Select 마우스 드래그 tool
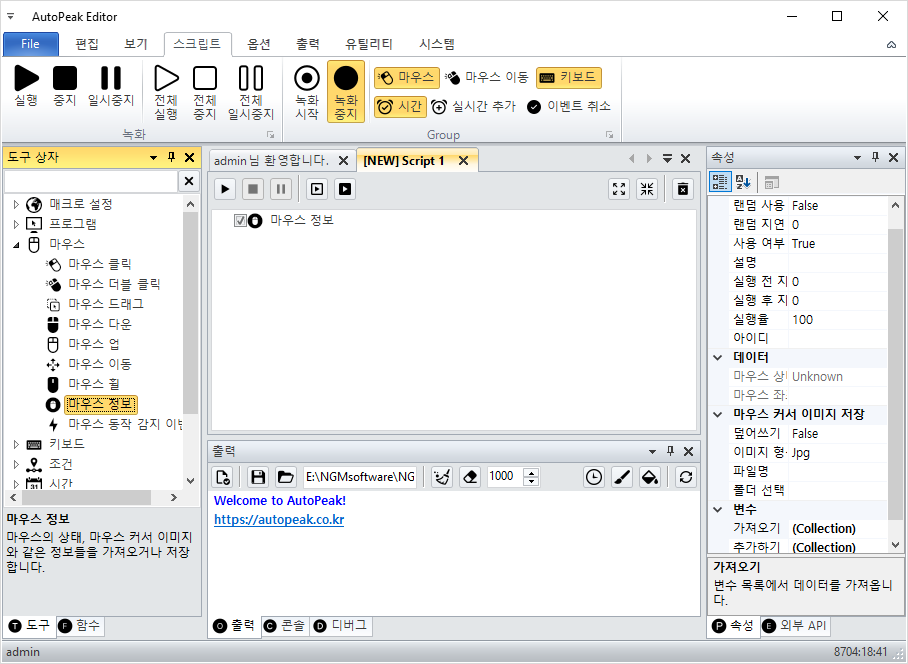Image resolution: width=908 pixels, height=664 pixels. (106, 305)
